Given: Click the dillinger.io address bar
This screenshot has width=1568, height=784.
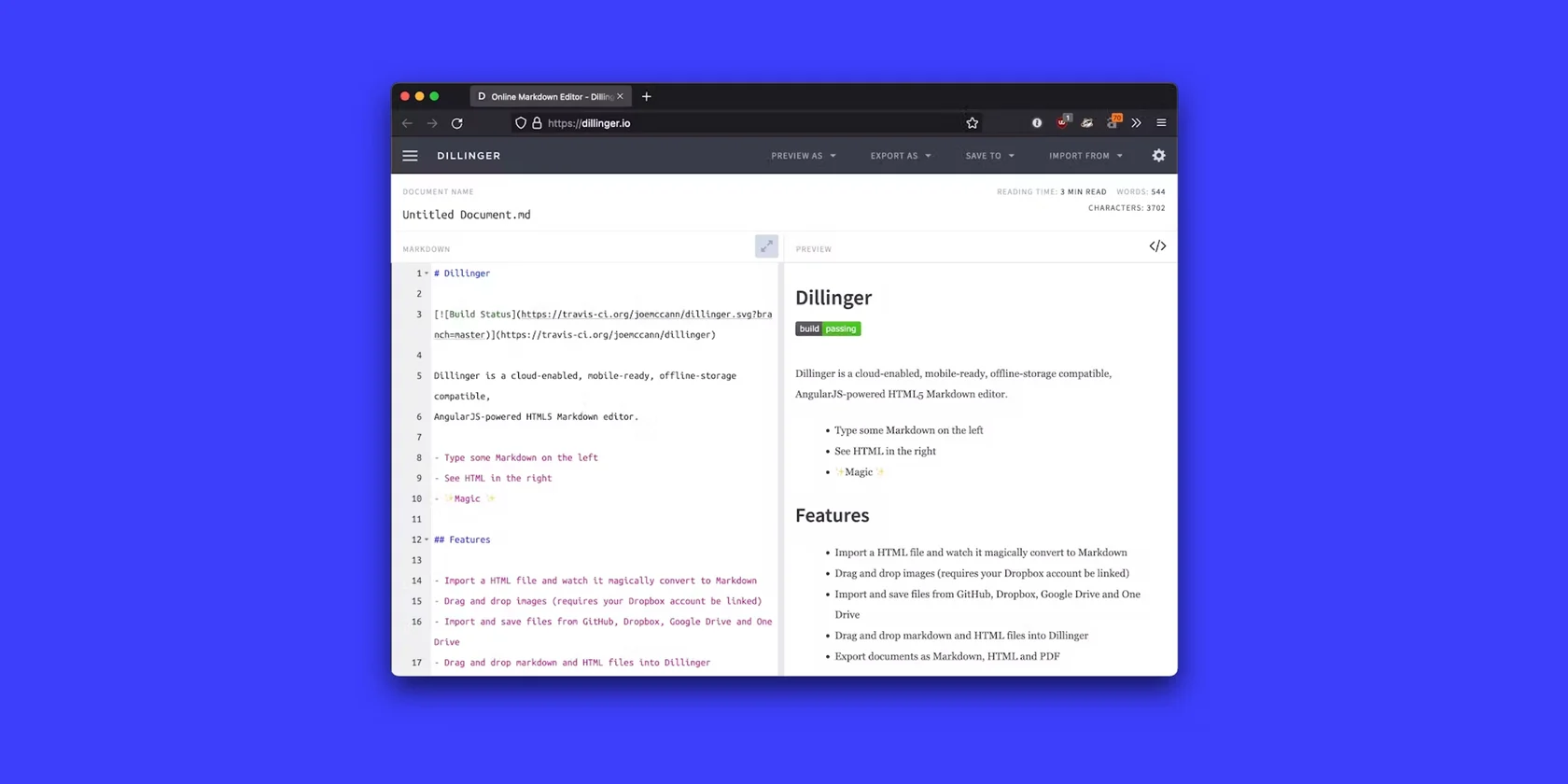Looking at the screenshot, I should (747, 123).
